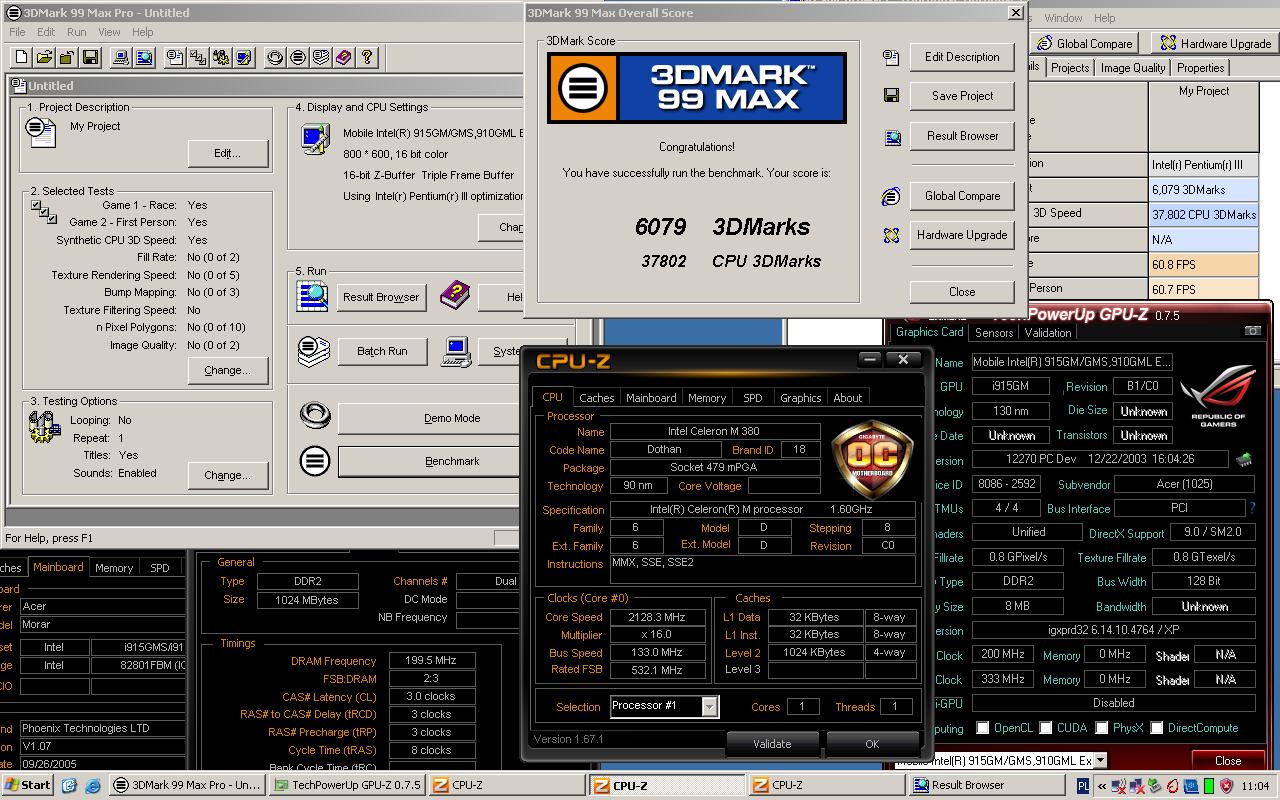This screenshot has height=800, width=1280.
Task: Click the striped circle icon beside Benchmark
Action: click(315, 461)
